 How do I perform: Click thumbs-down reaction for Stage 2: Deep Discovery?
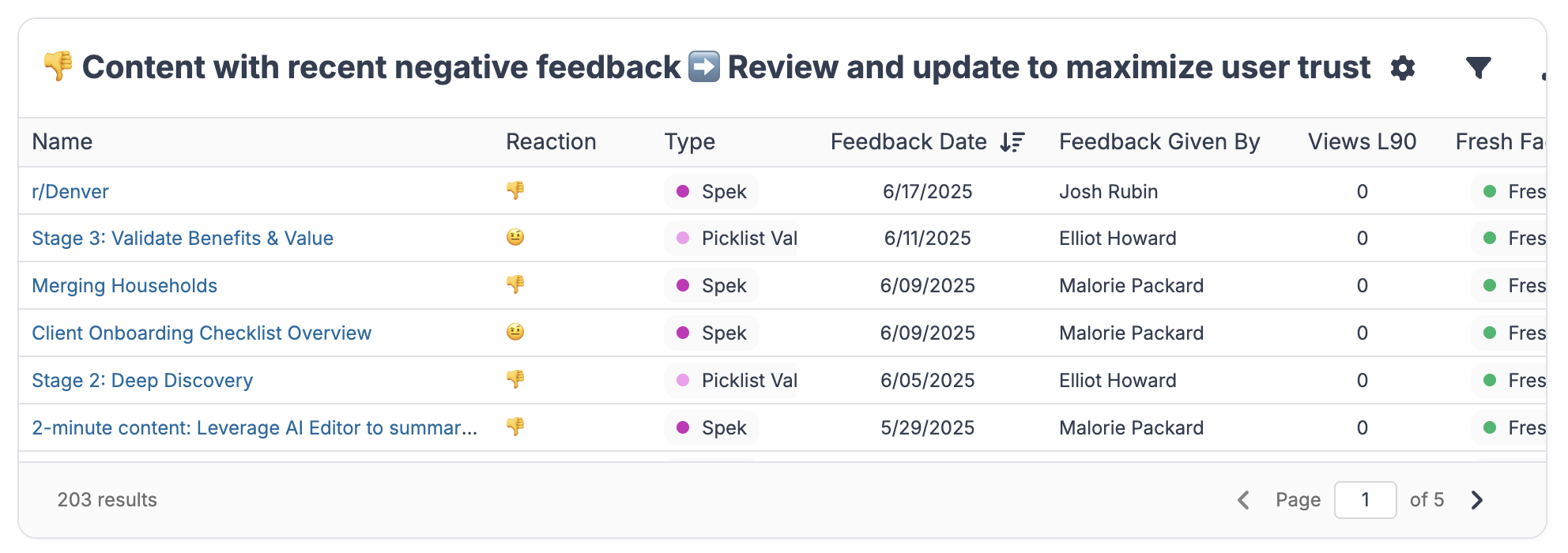(x=515, y=379)
